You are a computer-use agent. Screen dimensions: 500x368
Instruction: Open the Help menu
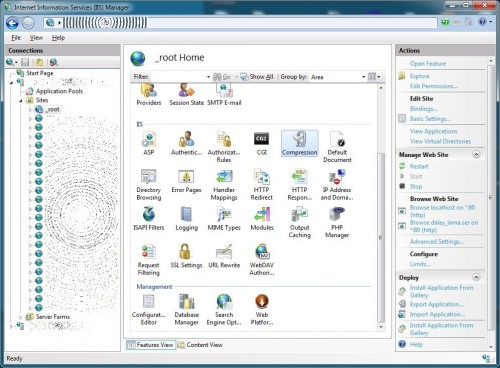pos(58,38)
